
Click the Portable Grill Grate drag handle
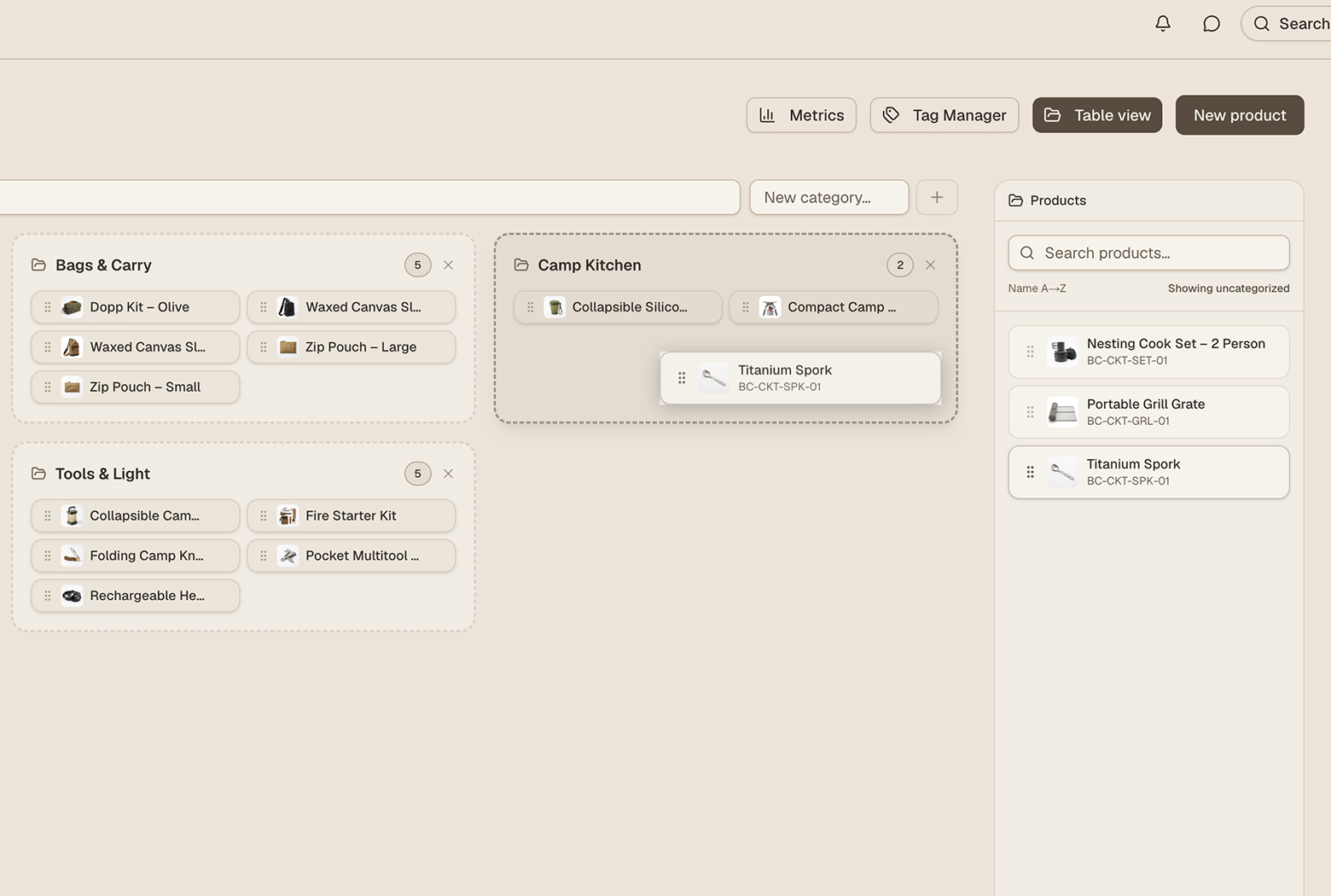coord(1030,412)
